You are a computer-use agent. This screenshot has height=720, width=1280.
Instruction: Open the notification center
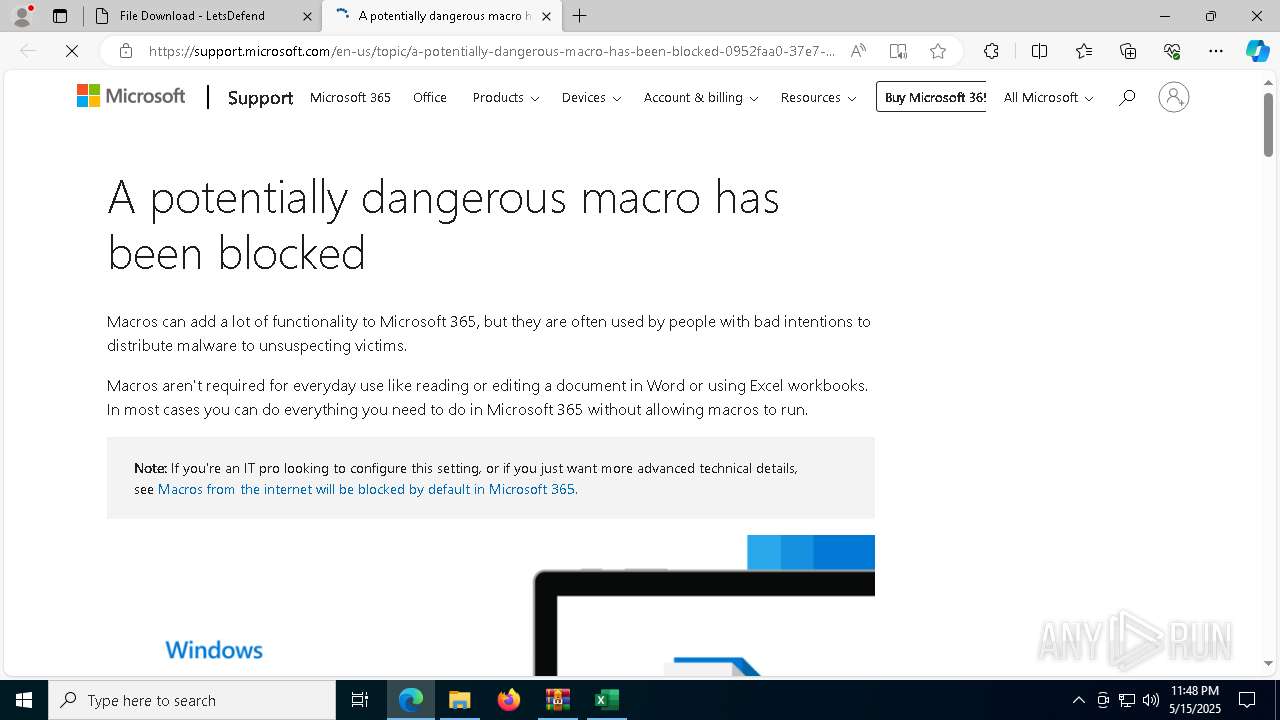(1248, 700)
